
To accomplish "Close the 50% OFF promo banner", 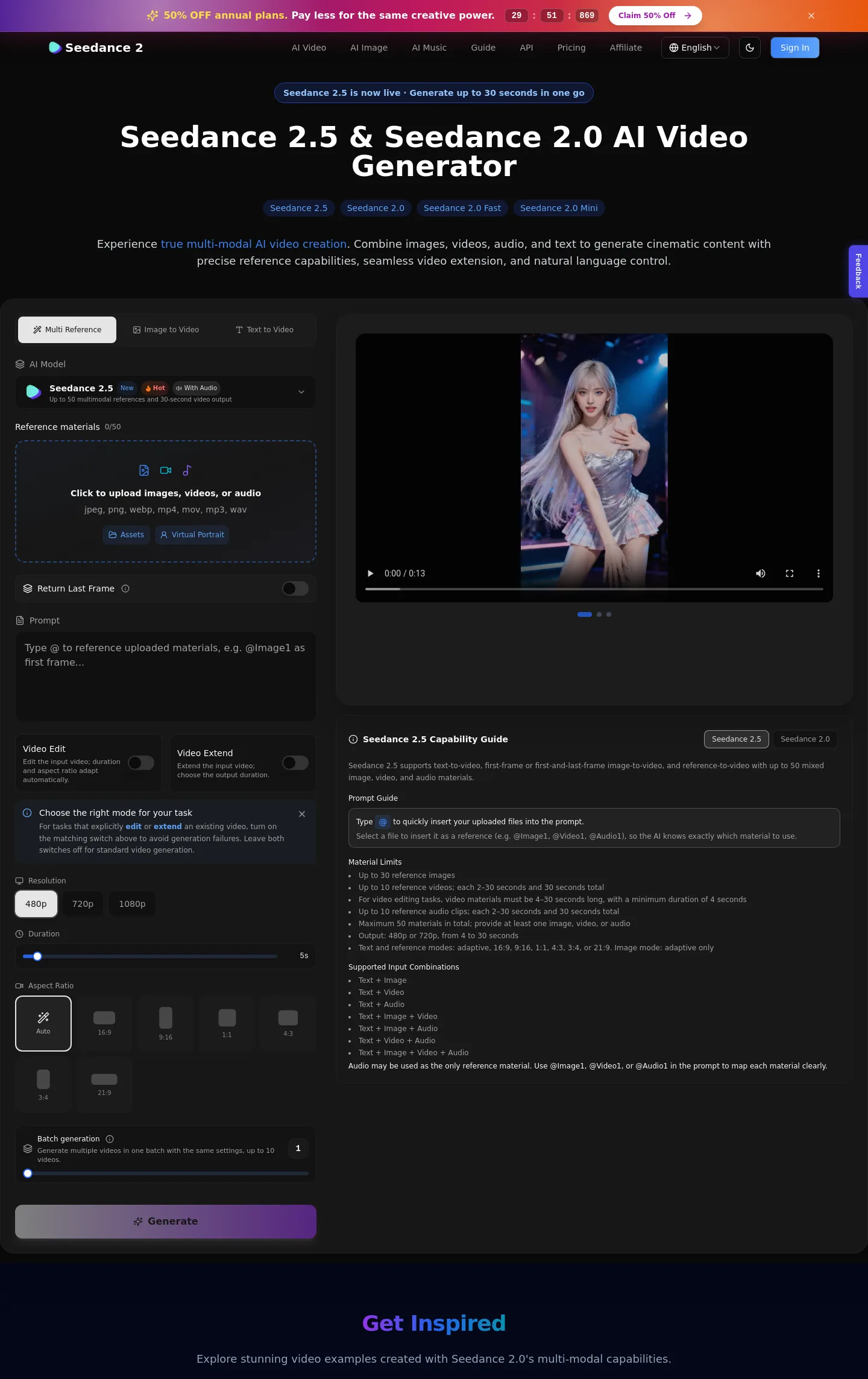I will coord(811,16).
